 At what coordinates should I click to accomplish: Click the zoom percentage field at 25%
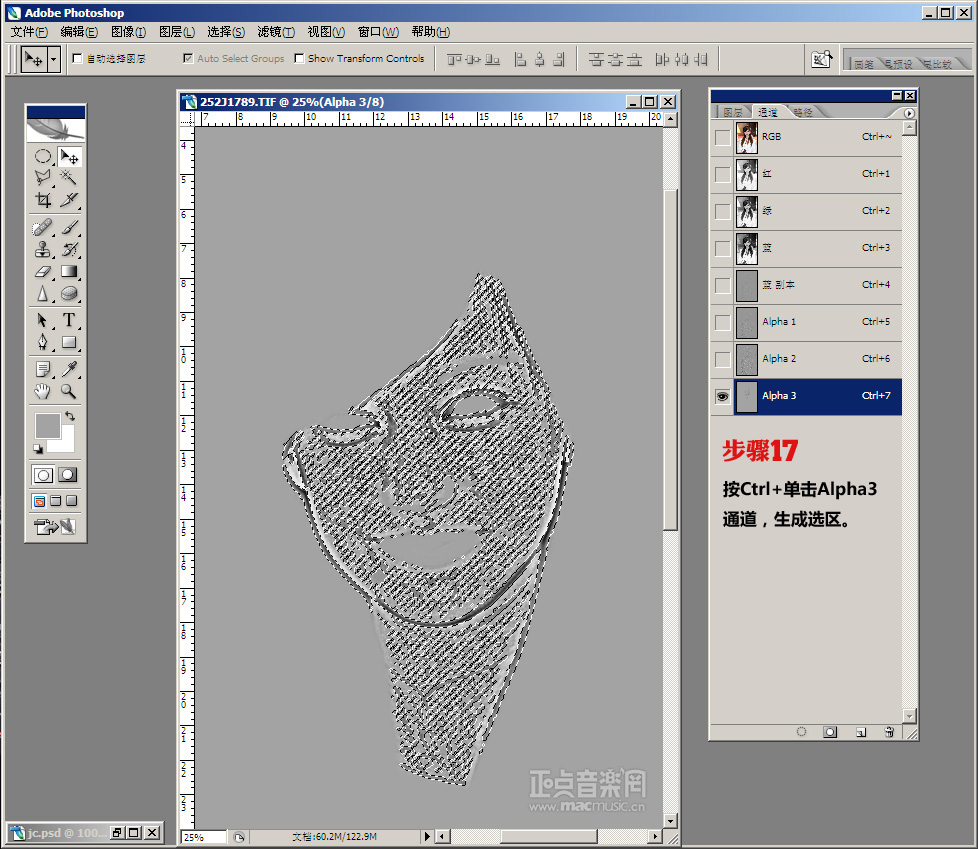203,837
